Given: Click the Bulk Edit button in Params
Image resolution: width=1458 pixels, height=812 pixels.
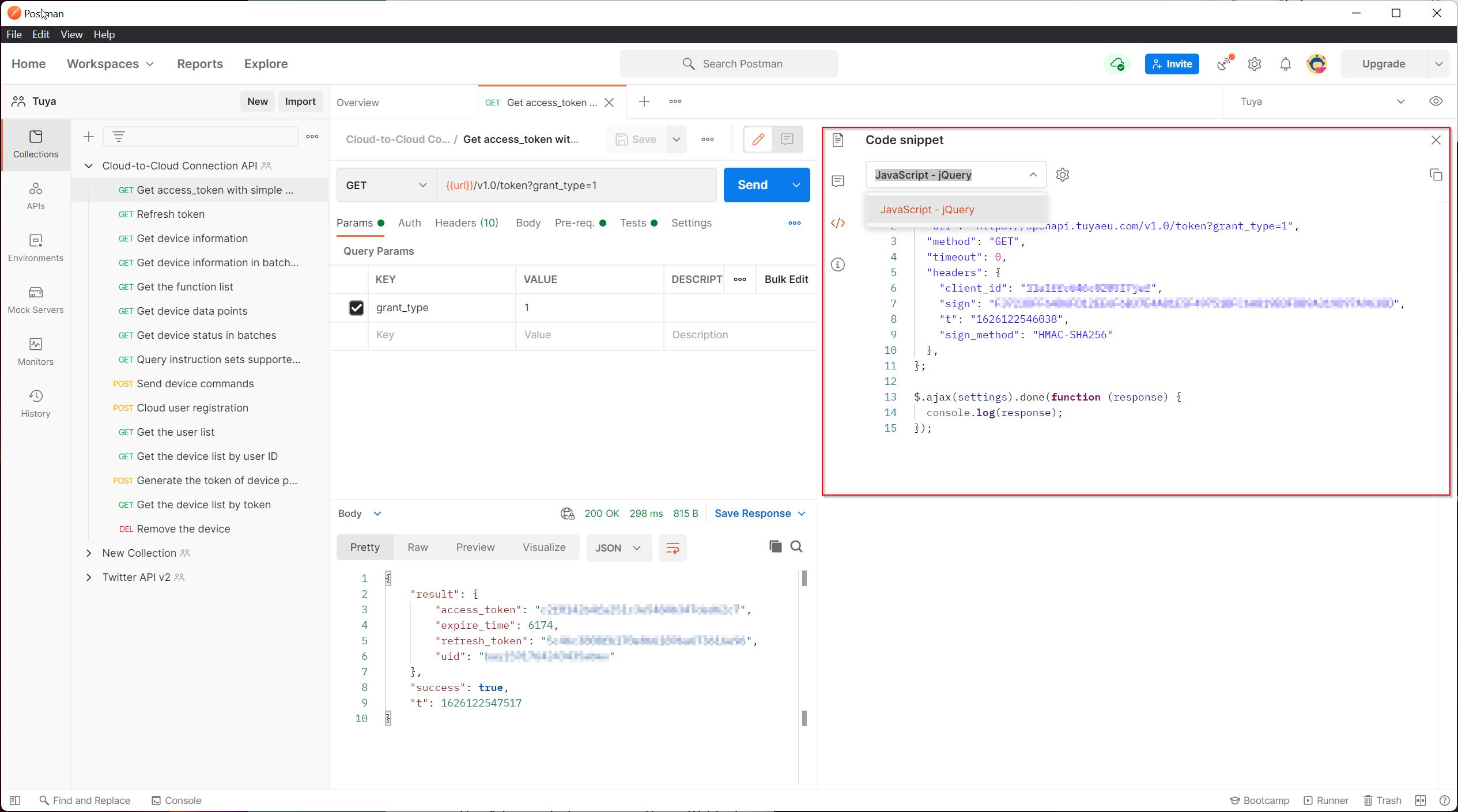Looking at the screenshot, I should [787, 279].
